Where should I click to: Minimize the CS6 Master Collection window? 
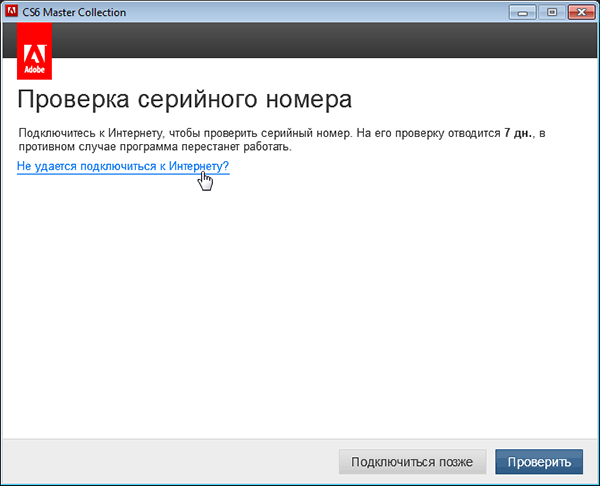(x=522, y=12)
